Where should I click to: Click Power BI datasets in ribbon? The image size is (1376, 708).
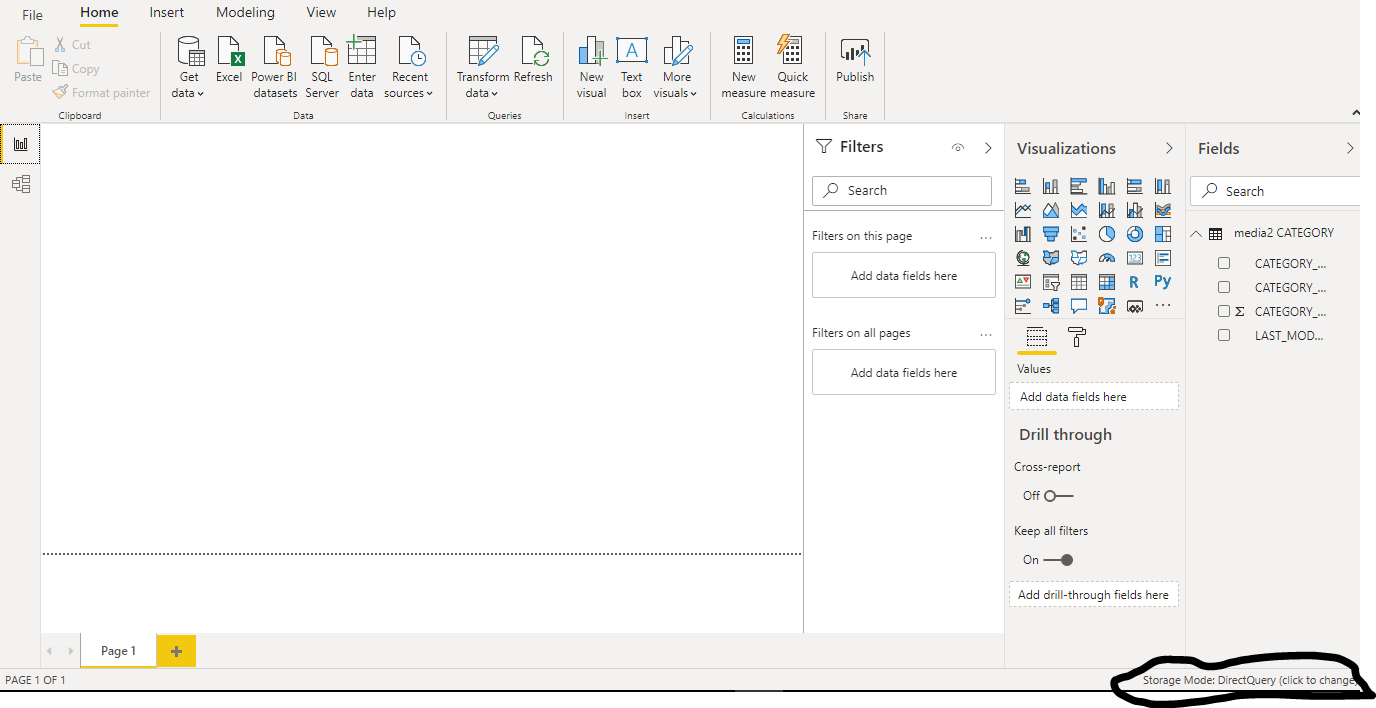coord(274,66)
